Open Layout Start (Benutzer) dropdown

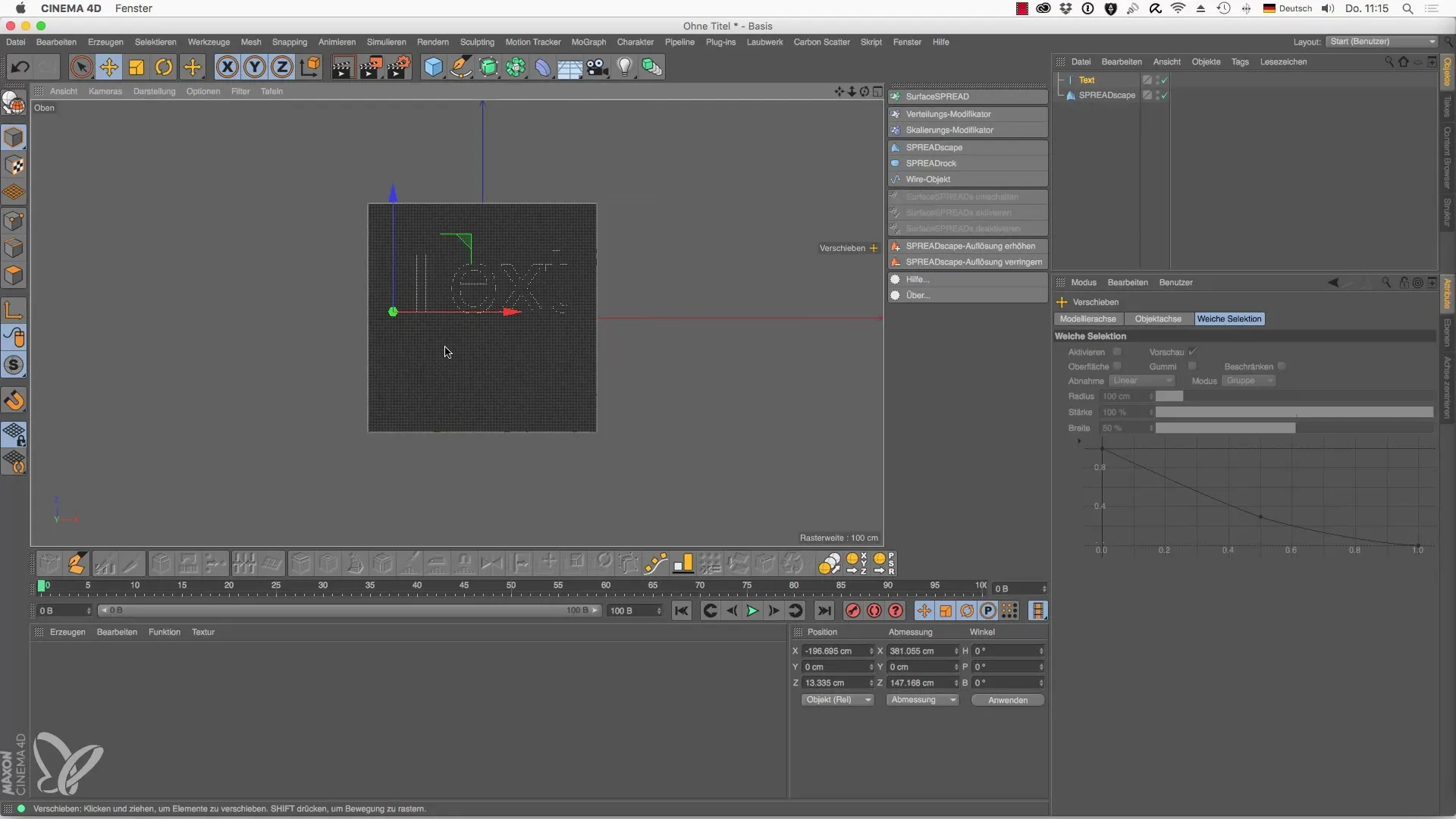pos(1382,42)
